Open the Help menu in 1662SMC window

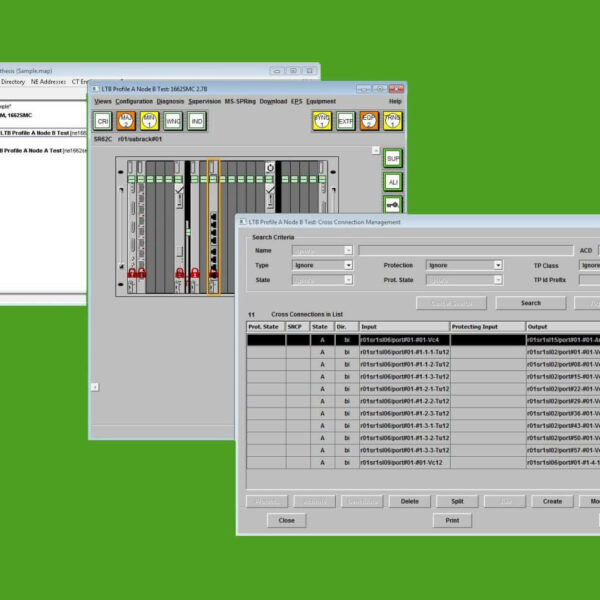(395, 101)
